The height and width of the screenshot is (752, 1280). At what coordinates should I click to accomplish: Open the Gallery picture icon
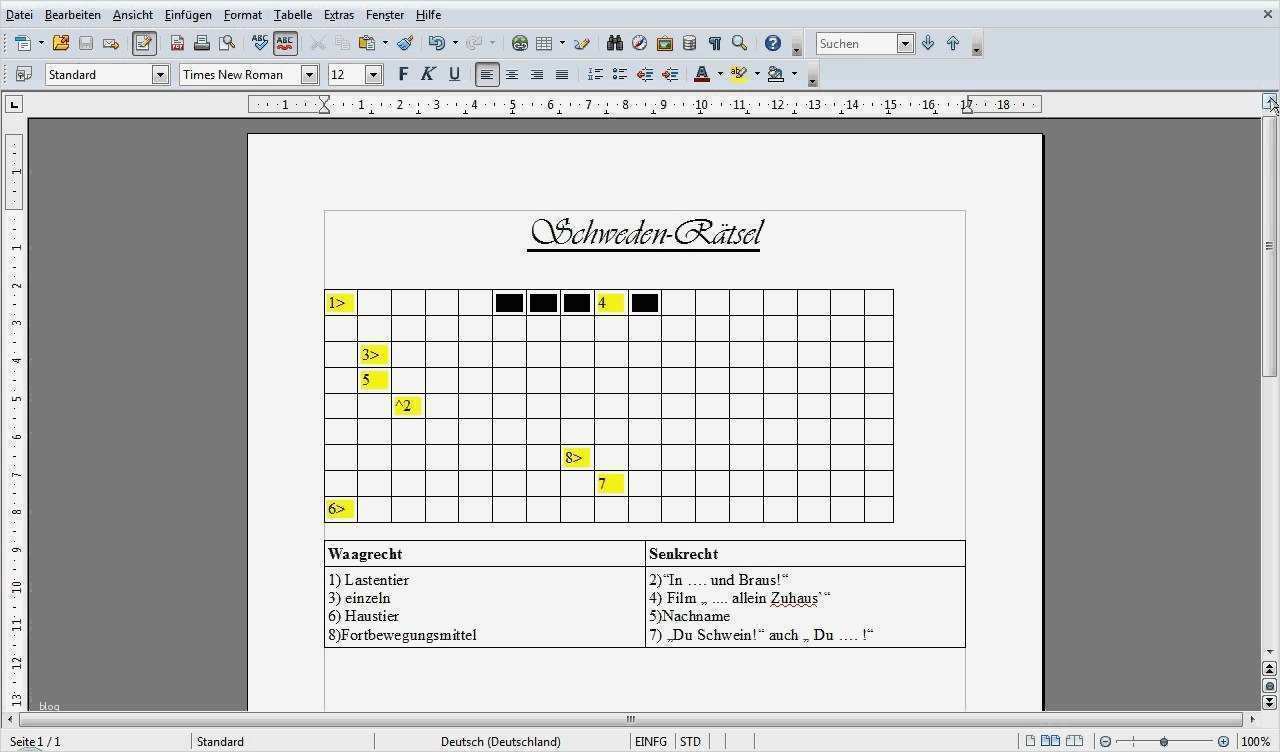point(665,43)
